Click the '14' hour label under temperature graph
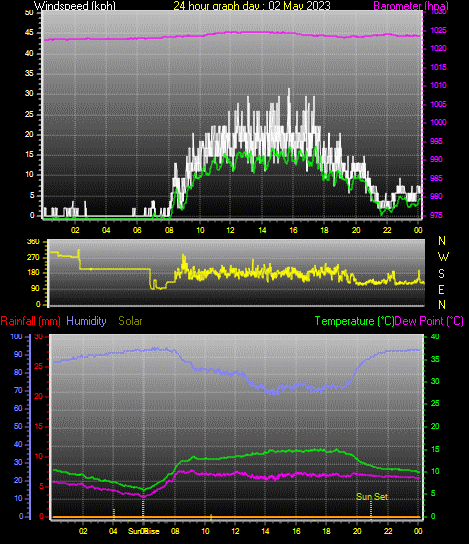Image resolution: width=469 pixels, height=544 pixels. tap(265, 531)
